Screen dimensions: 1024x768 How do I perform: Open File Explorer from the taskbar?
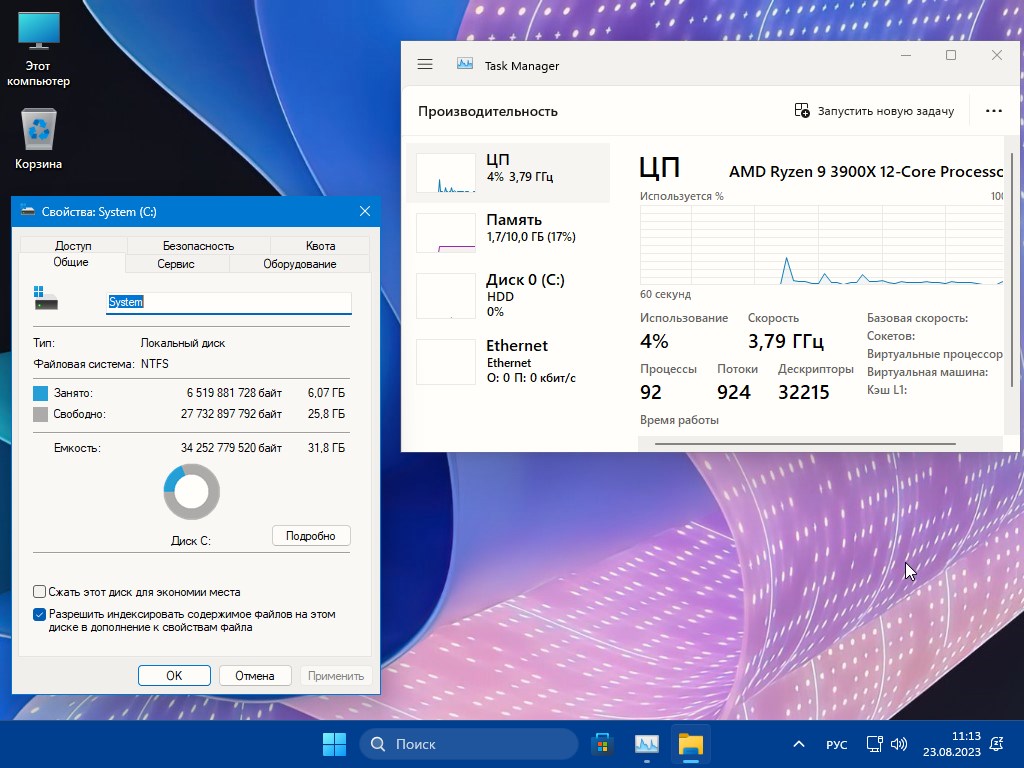(x=690, y=743)
